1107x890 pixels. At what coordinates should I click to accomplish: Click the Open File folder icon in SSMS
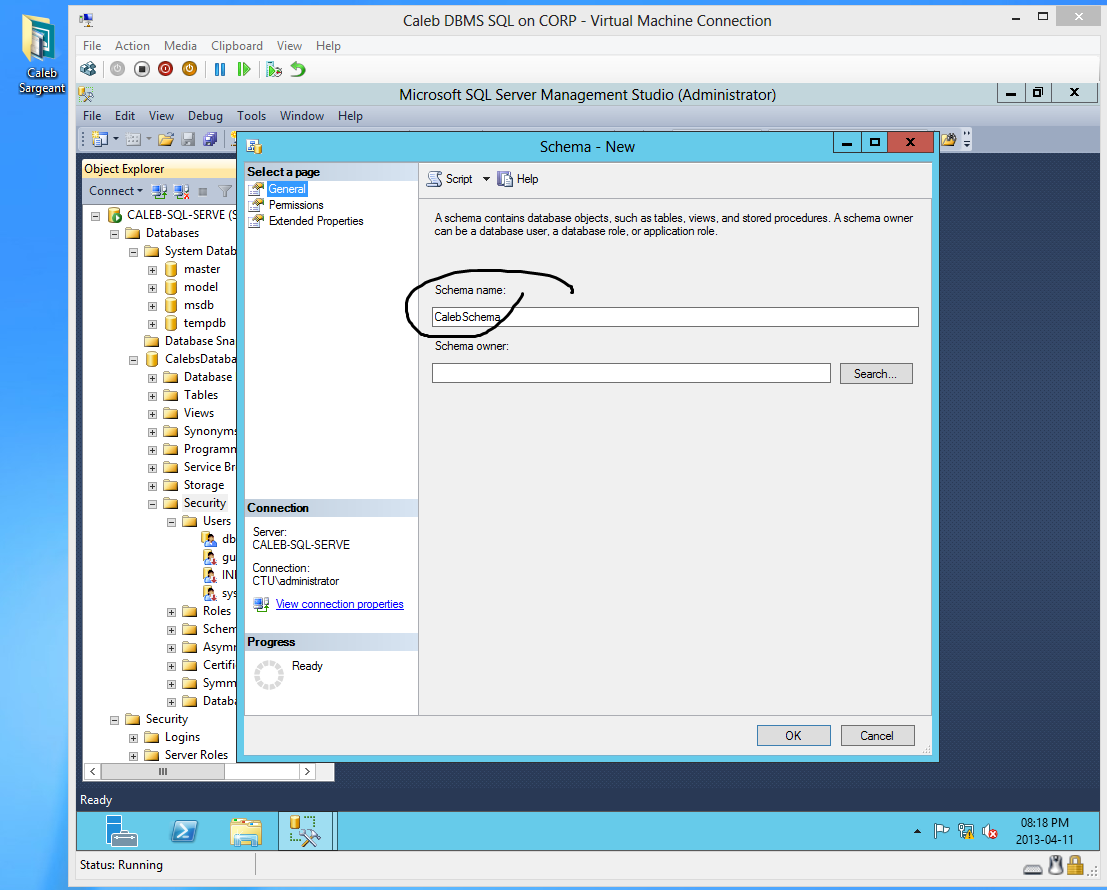point(166,140)
